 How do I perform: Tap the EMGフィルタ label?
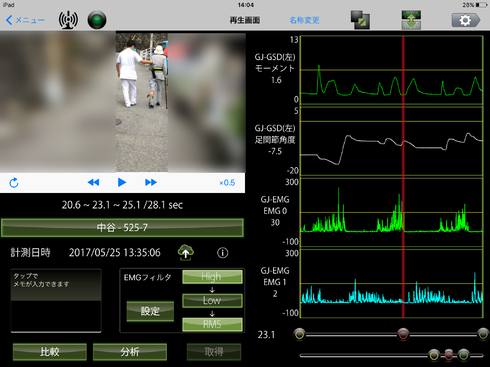point(148,277)
